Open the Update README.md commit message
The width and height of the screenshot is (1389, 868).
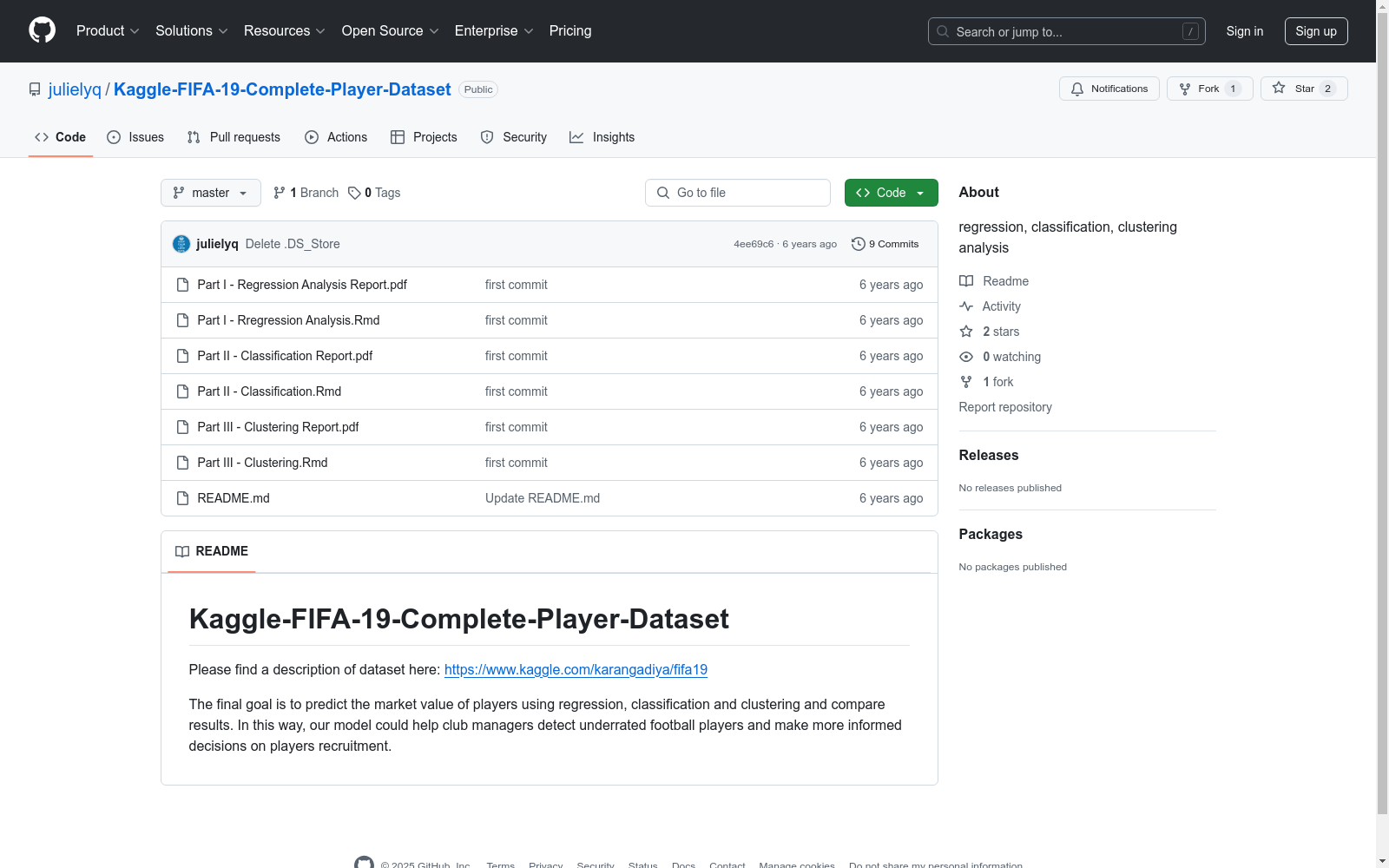[543, 498]
